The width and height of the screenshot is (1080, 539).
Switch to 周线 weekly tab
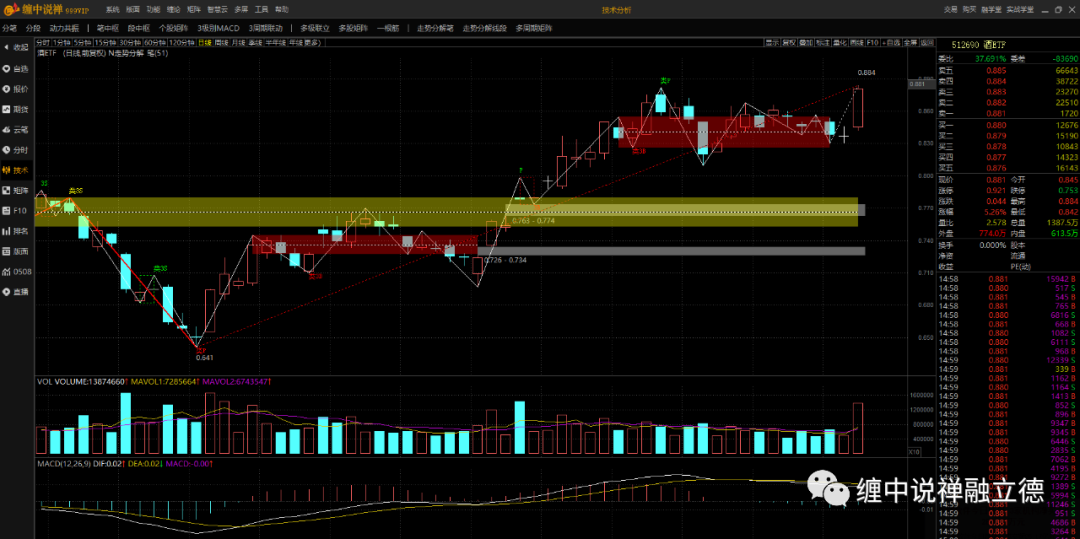click(222, 43)
